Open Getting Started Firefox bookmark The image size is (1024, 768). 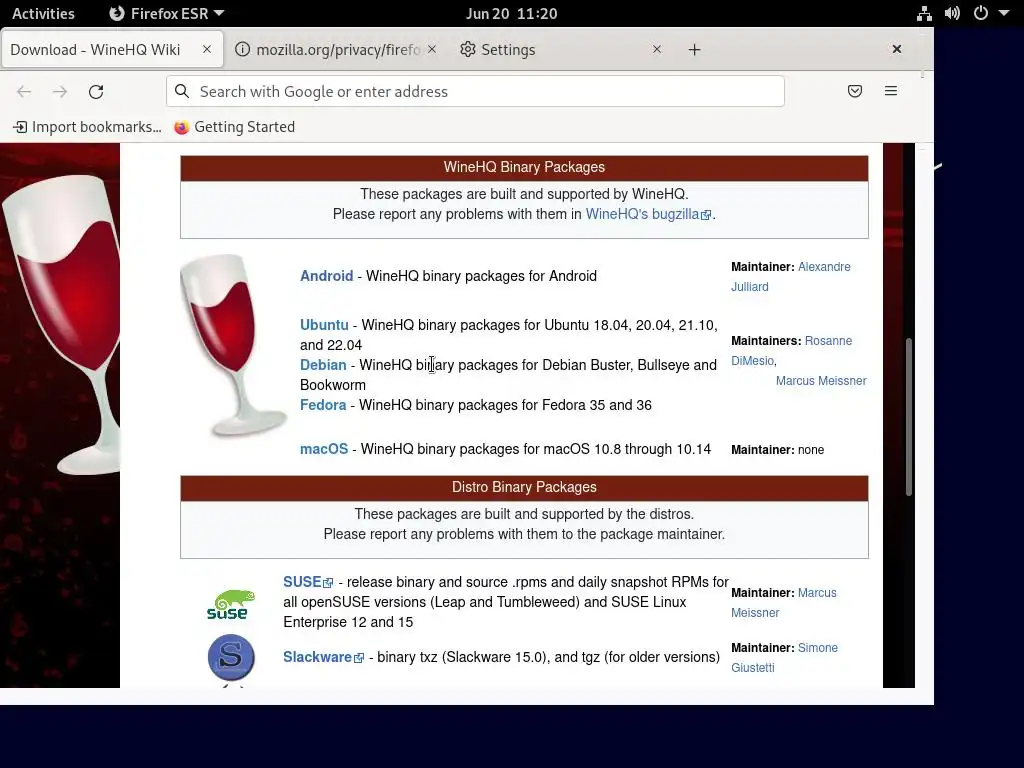(234, 127)
